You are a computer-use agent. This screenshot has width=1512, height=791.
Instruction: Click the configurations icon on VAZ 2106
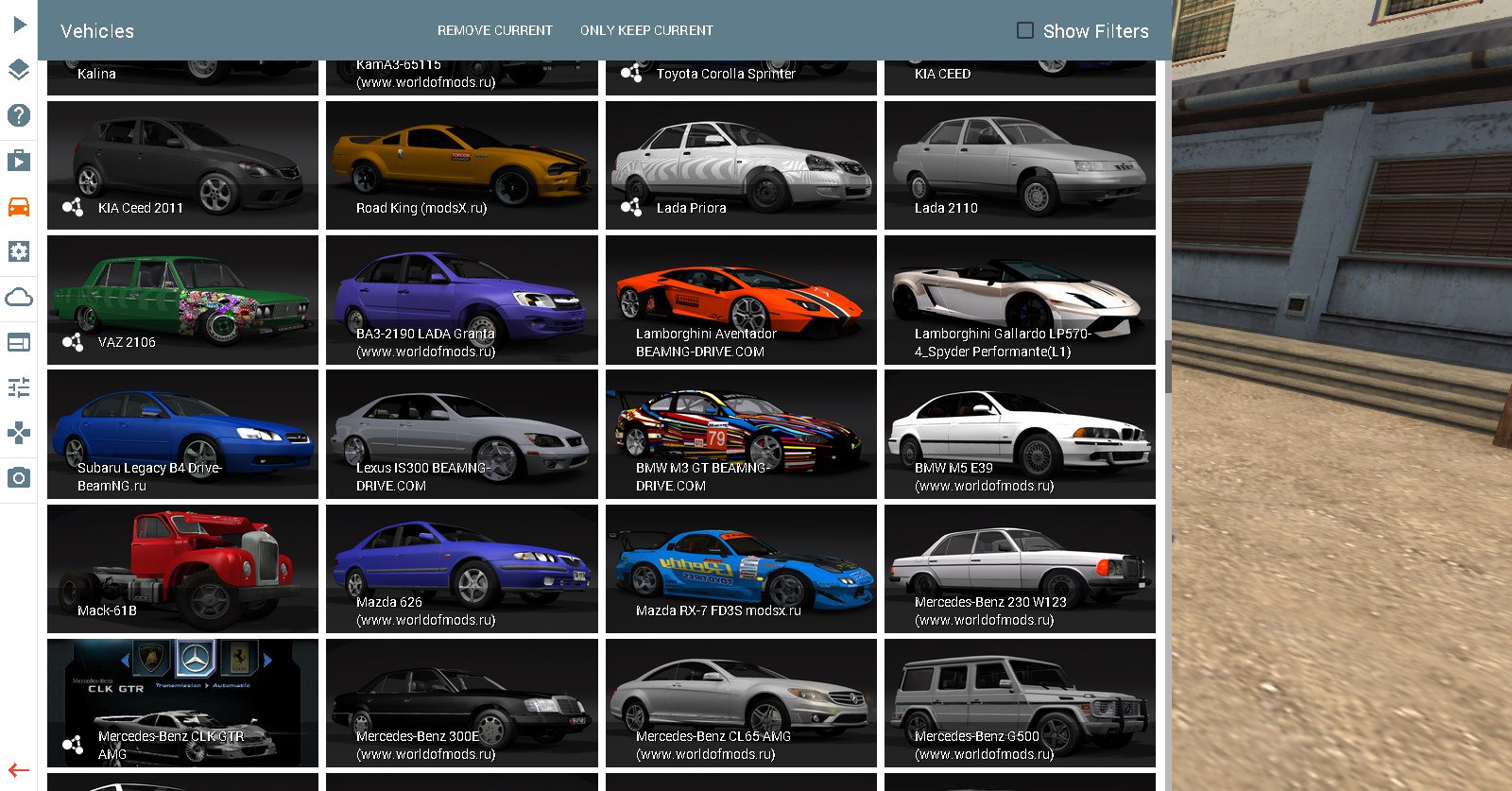(73, 341)
